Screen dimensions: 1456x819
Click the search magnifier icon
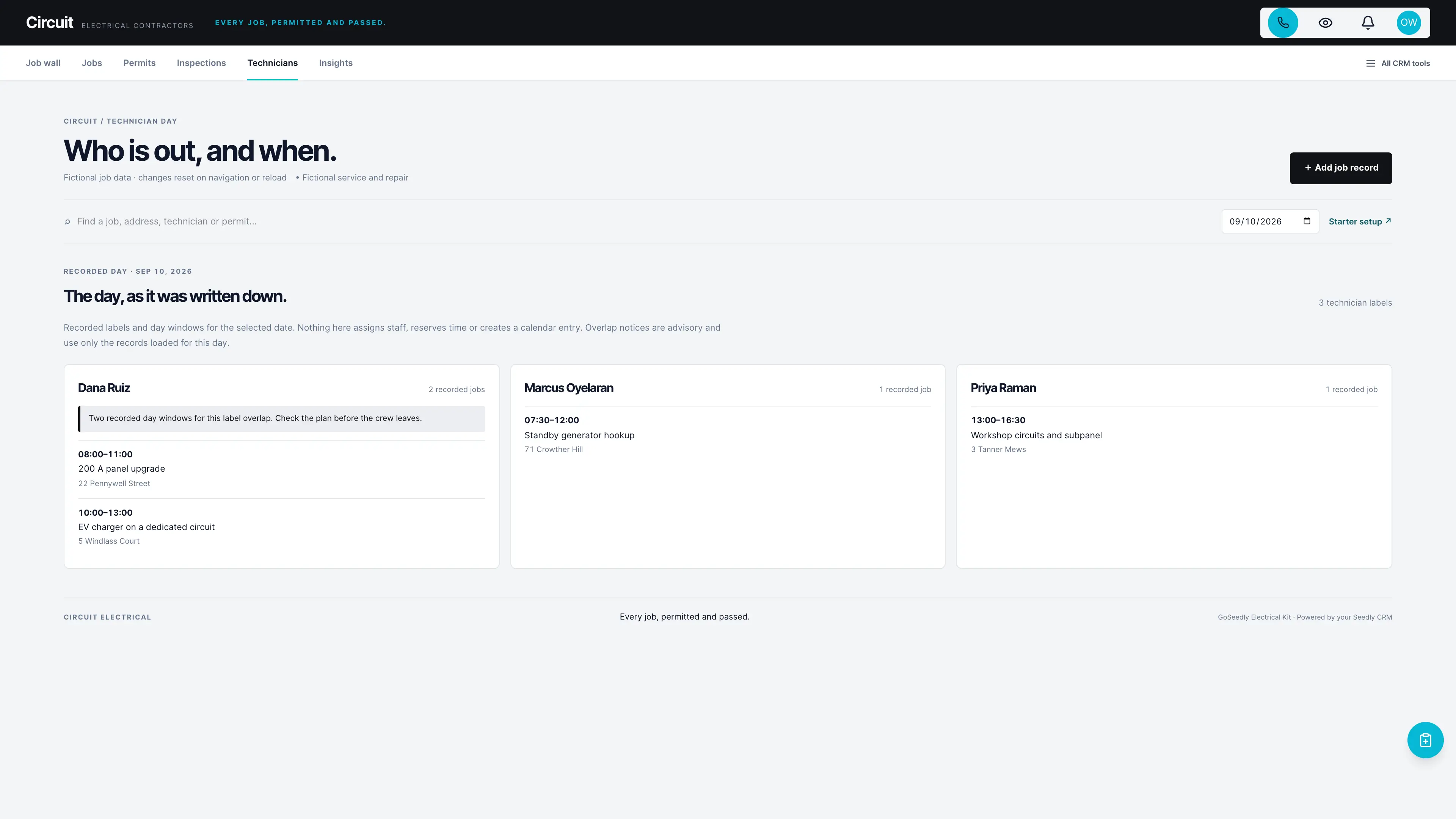pos(68,221)
